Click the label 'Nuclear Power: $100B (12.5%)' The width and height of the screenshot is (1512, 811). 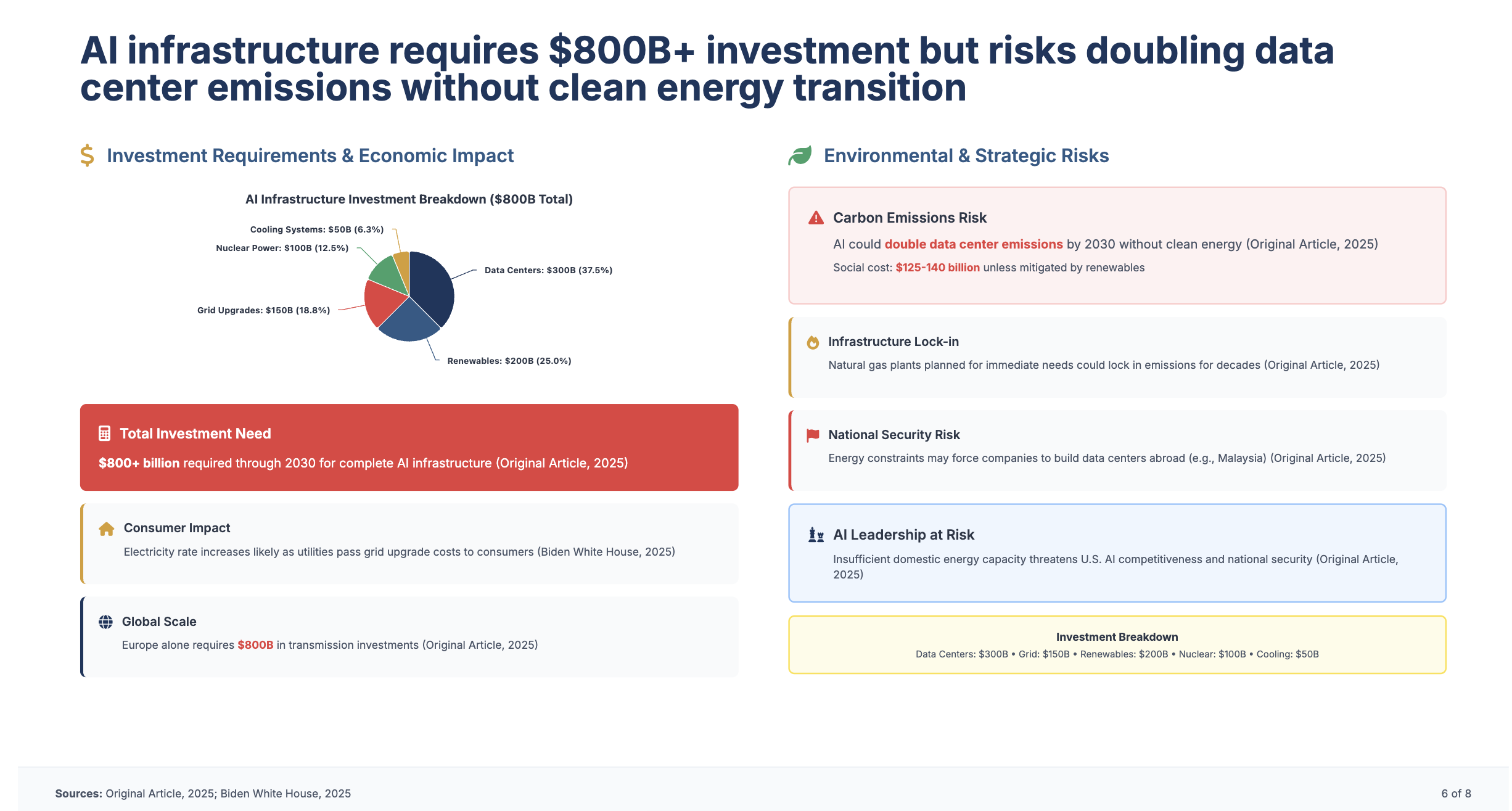coord(282,248)
